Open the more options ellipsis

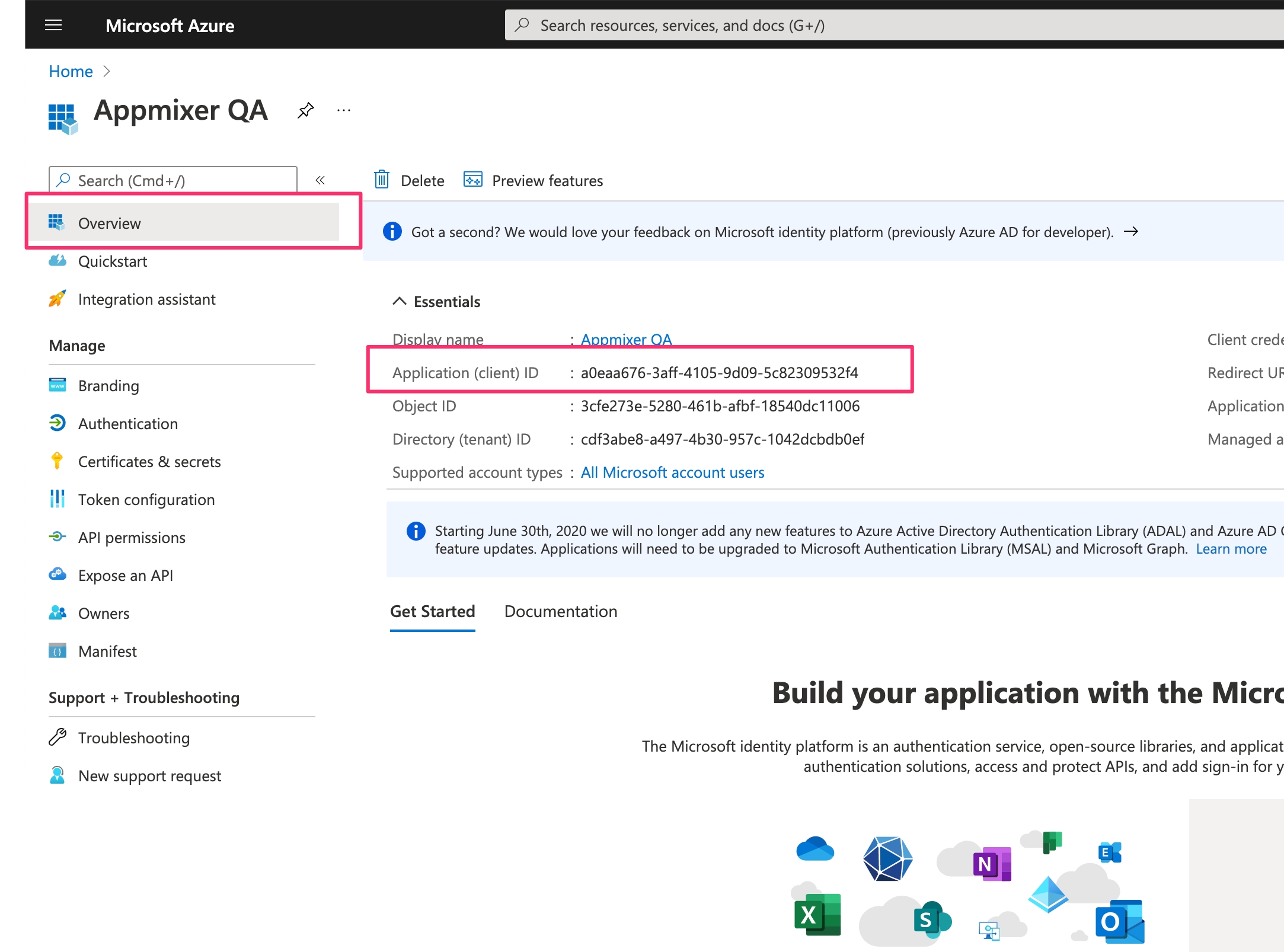pyautogui.click(x=344, y=110)
